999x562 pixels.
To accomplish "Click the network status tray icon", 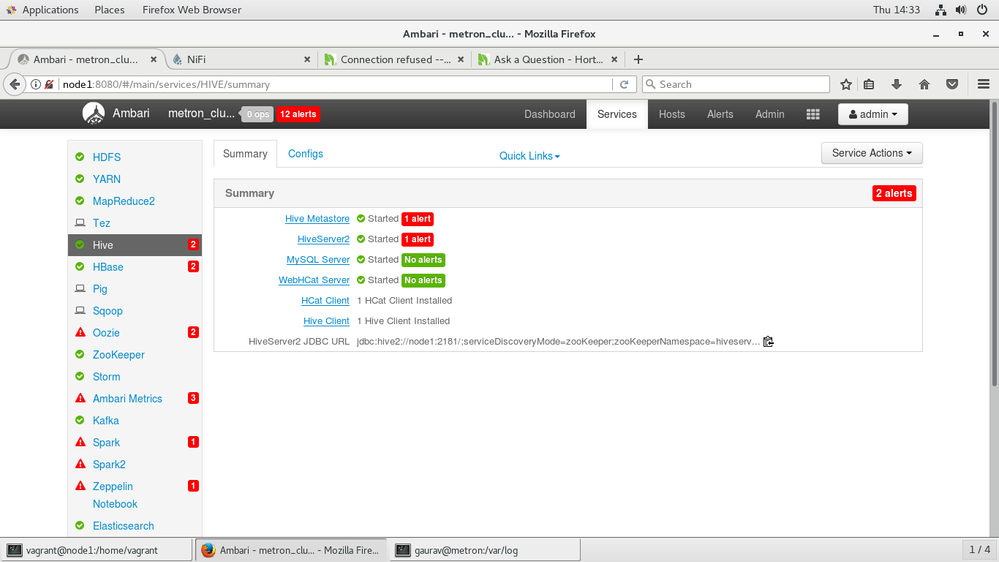I will tap(940, 10).
